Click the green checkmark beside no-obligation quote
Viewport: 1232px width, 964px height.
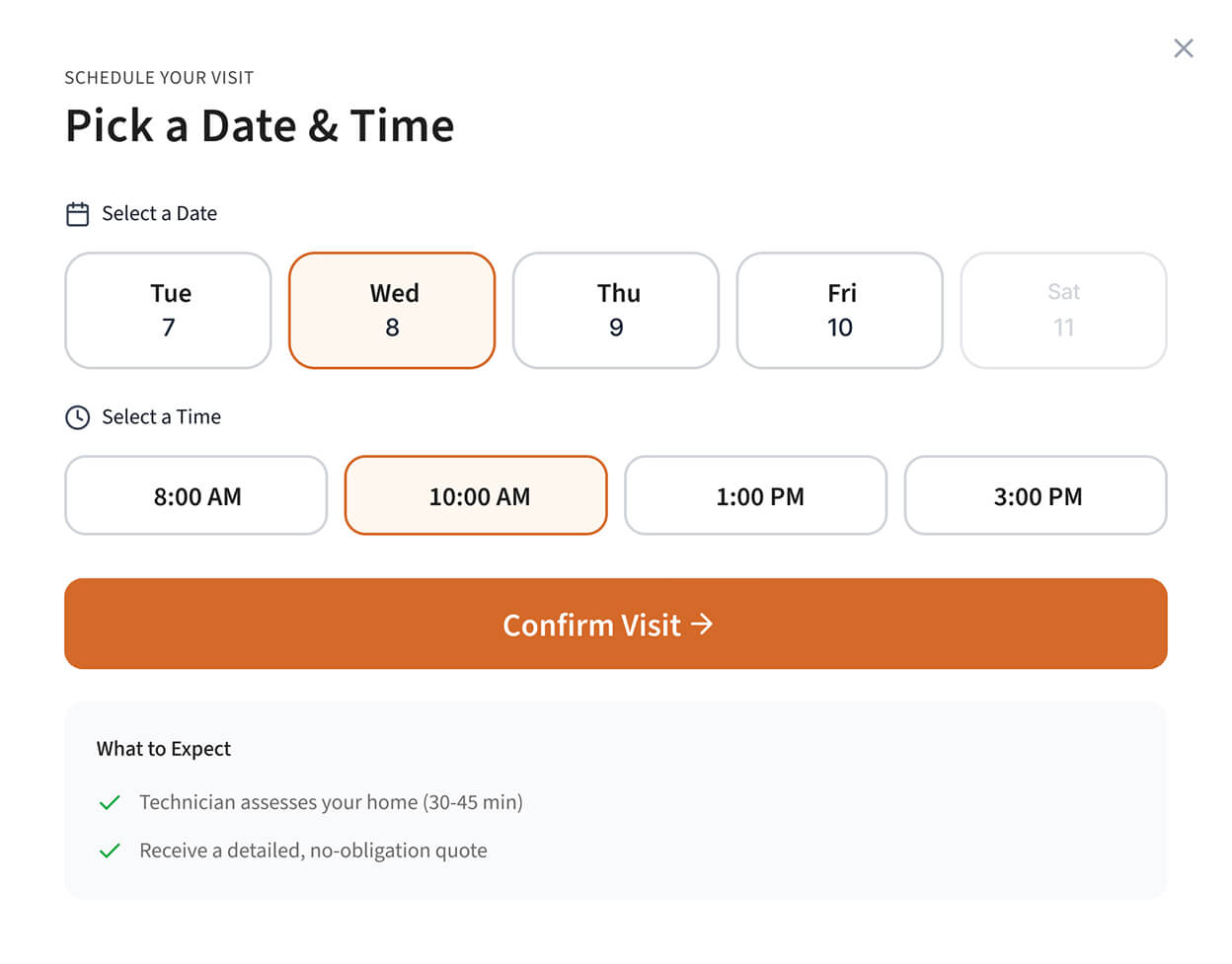point(110,851)
